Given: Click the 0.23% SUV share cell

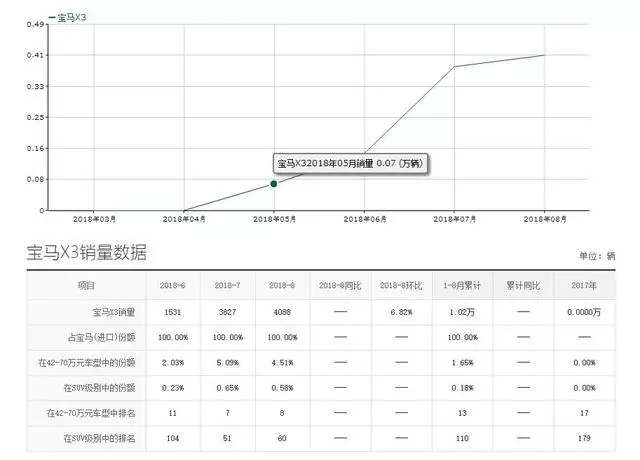Looking at the screenshot, I should point(173,388).
